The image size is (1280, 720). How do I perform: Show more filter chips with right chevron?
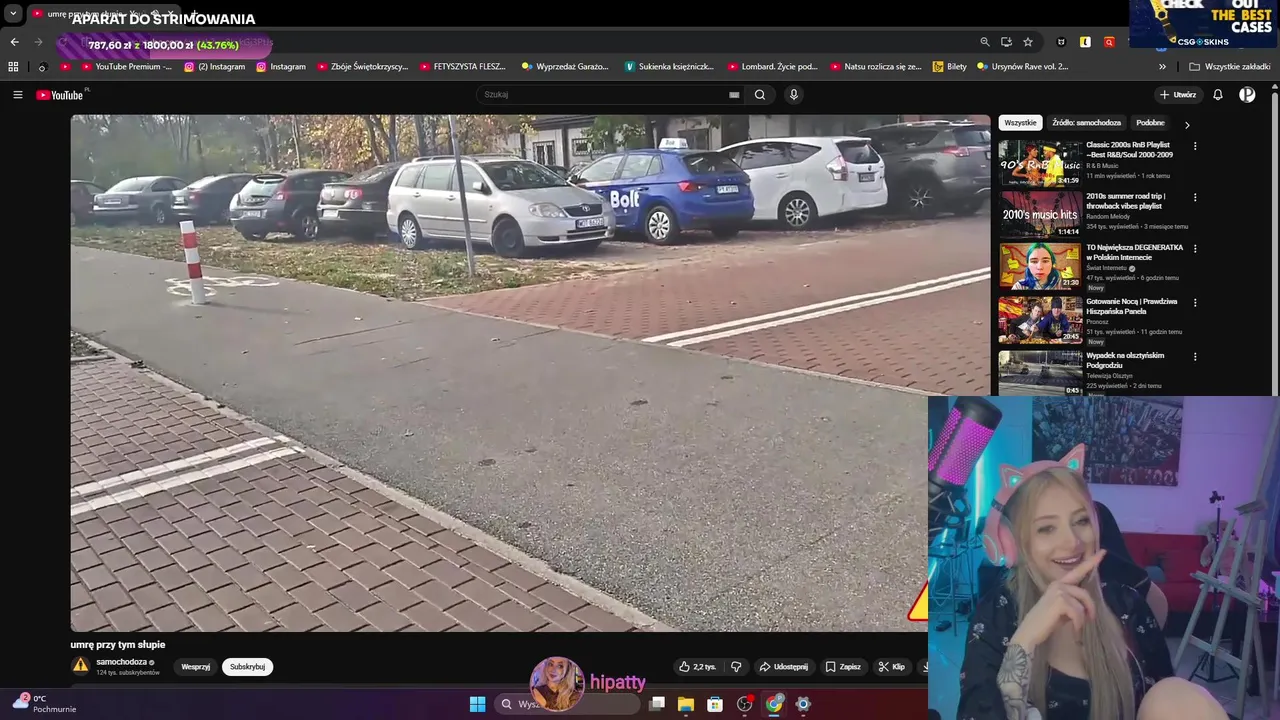1187,125
